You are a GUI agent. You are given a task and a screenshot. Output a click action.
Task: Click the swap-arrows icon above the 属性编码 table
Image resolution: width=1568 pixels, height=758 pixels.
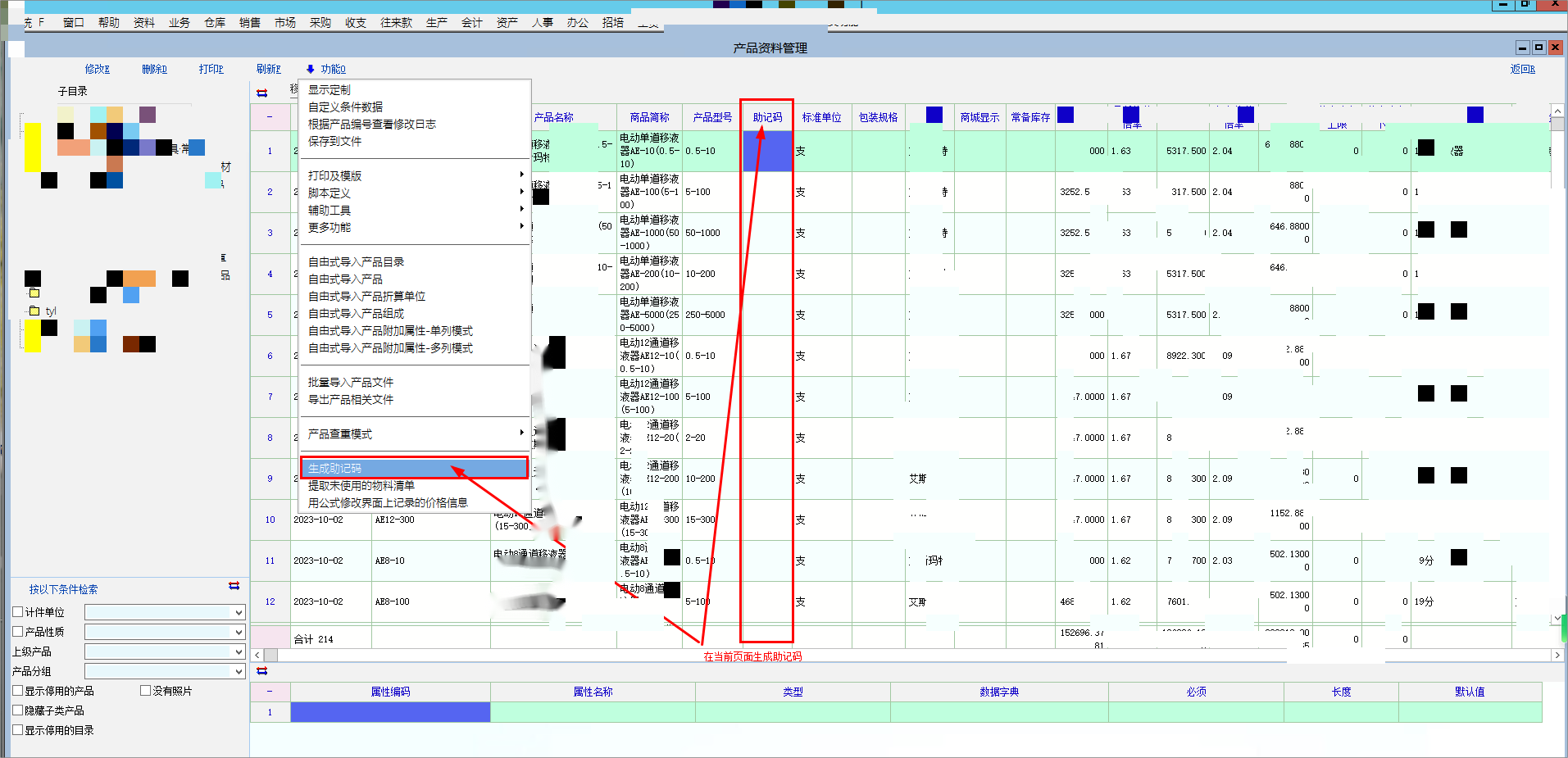click(262, 671)
